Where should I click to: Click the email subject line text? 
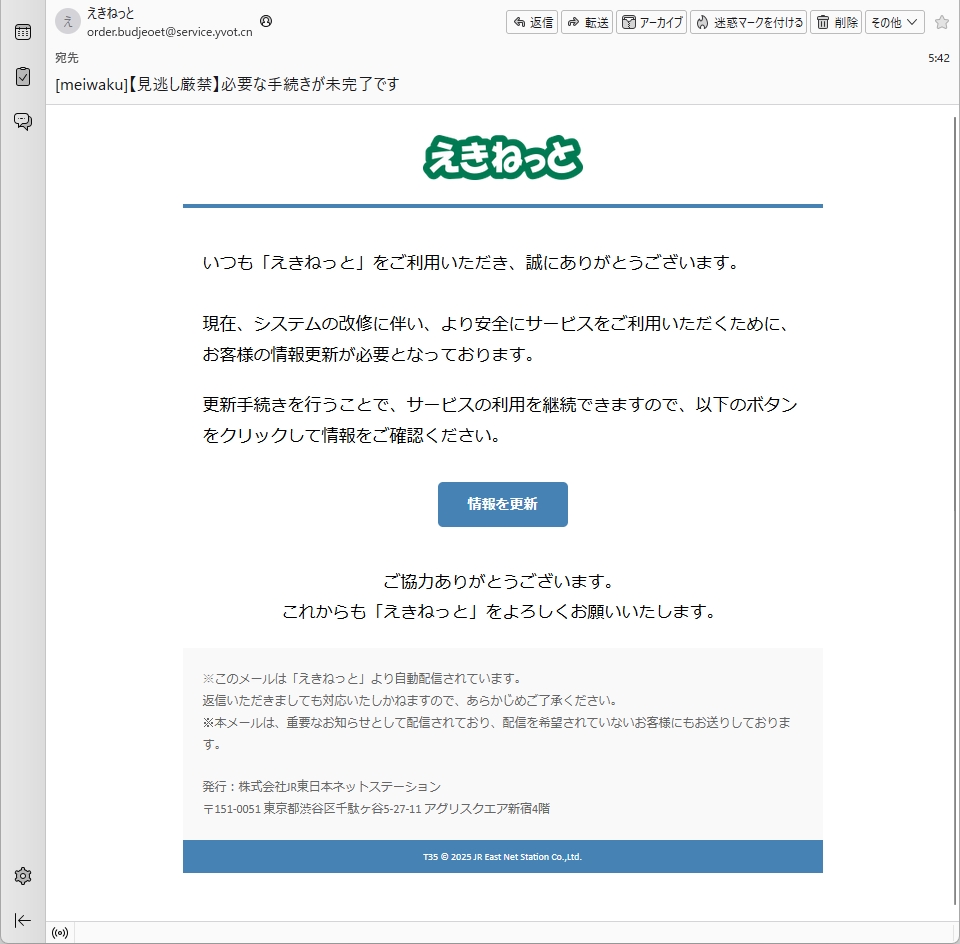pyautogui.click(x=227, y=84)
